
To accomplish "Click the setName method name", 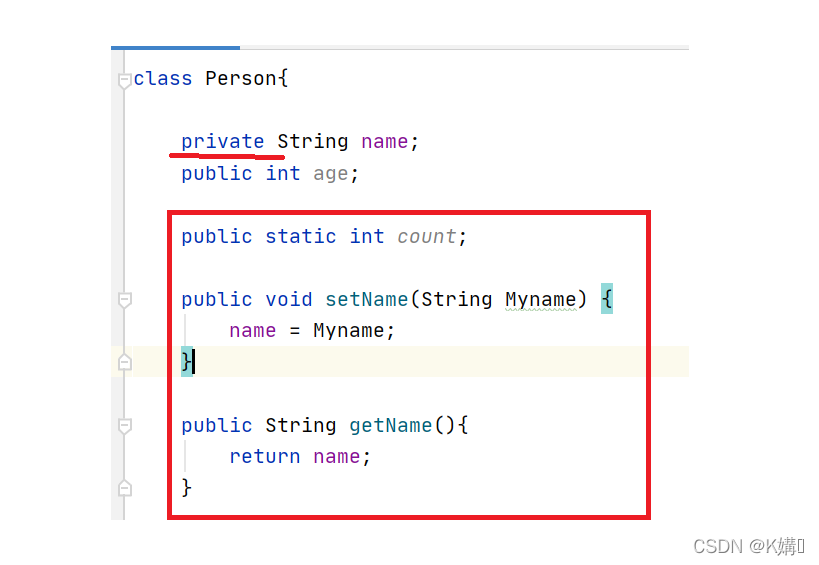I will 366,299.
